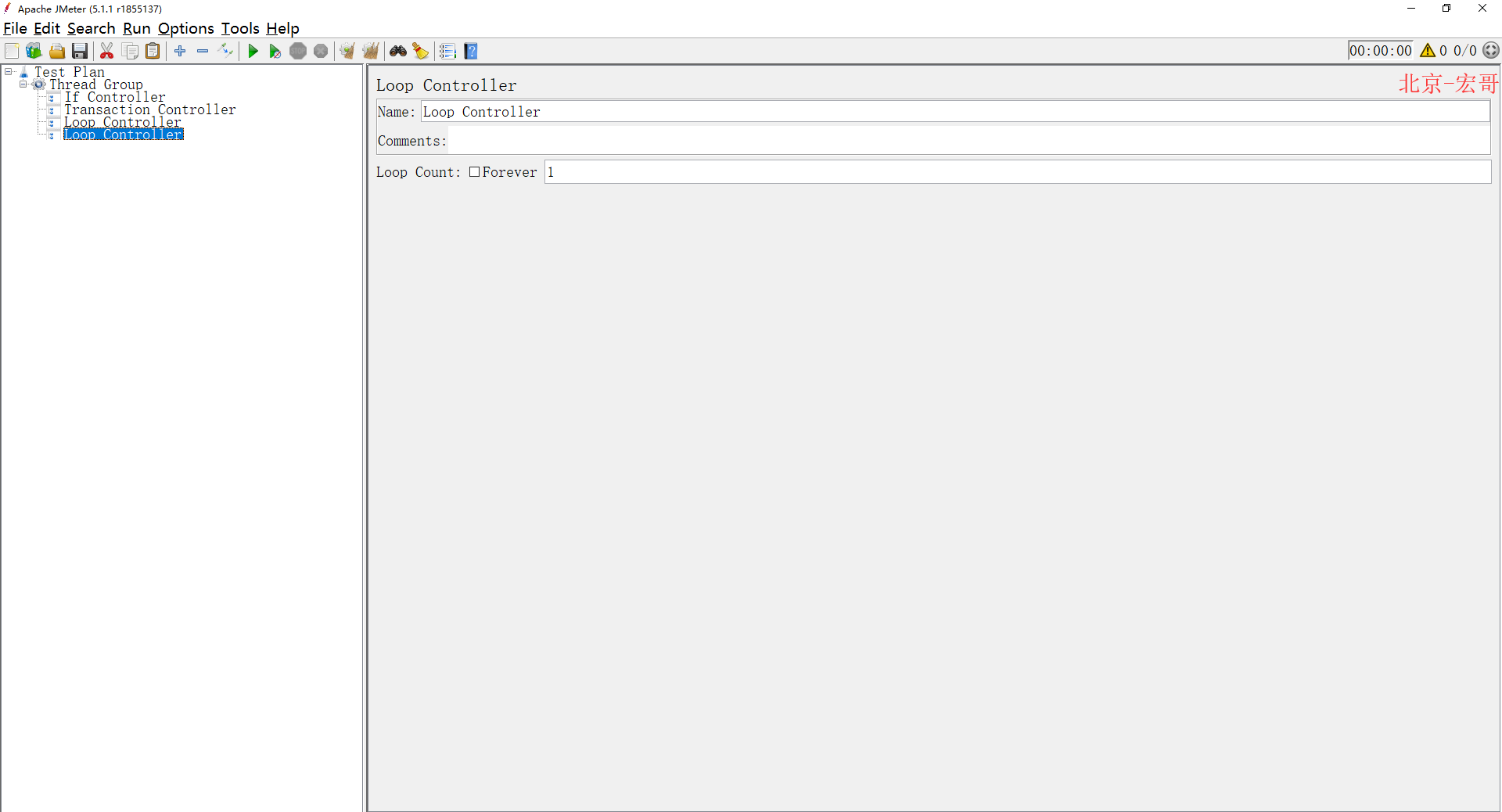Collapse all nodes with minus icon

(203, 51)
